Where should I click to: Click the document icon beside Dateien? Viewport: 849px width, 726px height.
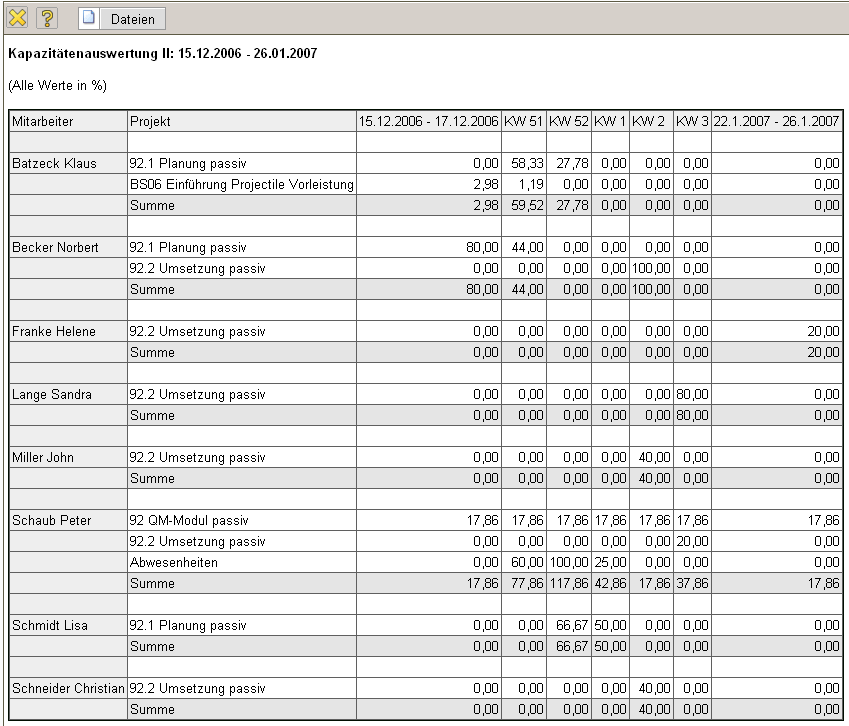[x=89, y=18]
